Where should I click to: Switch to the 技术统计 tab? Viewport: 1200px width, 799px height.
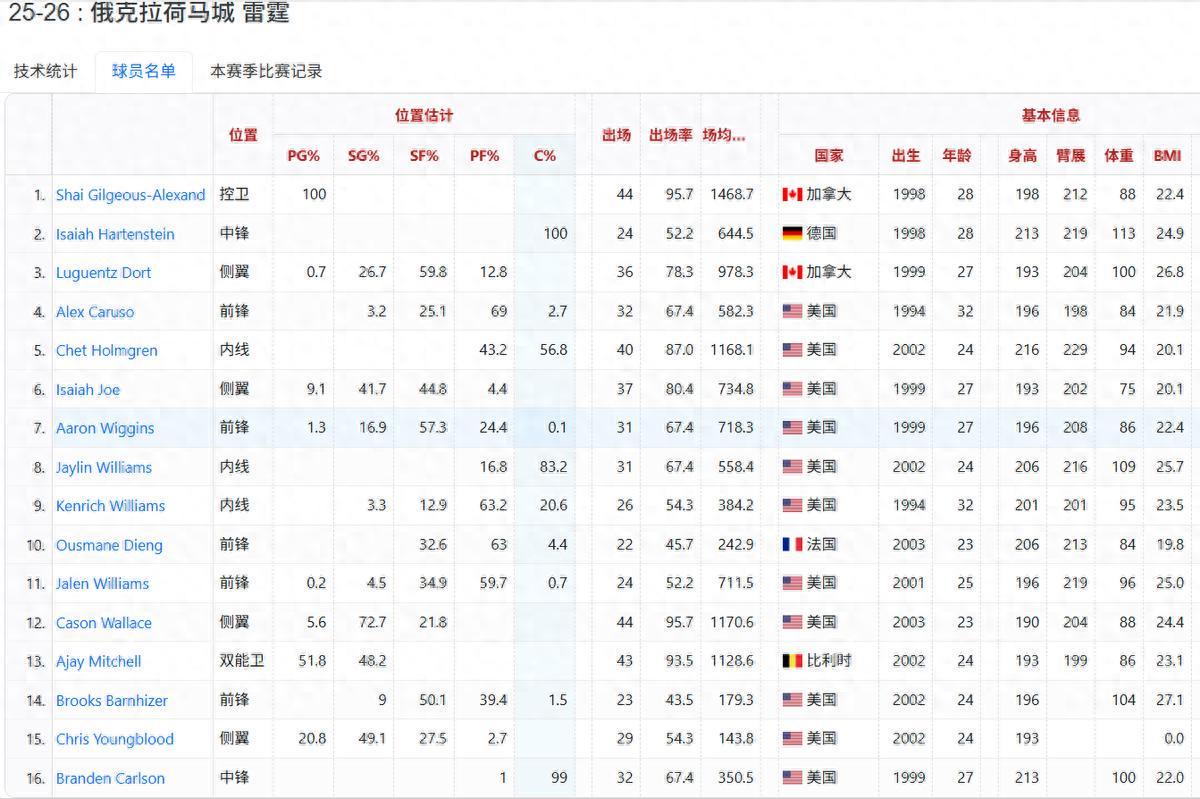[x=44, y=72]
